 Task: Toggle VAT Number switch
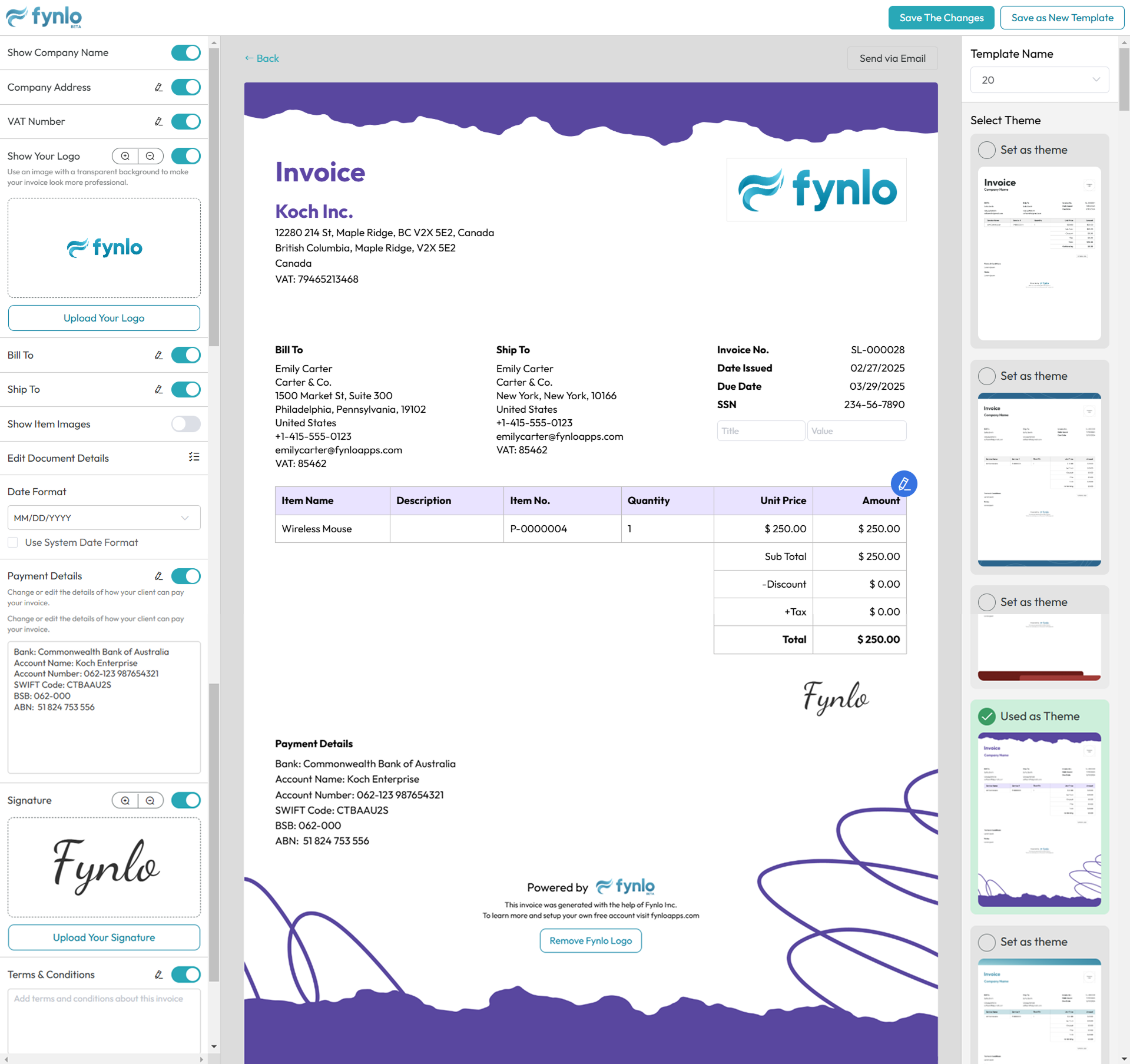pos(186,121)
